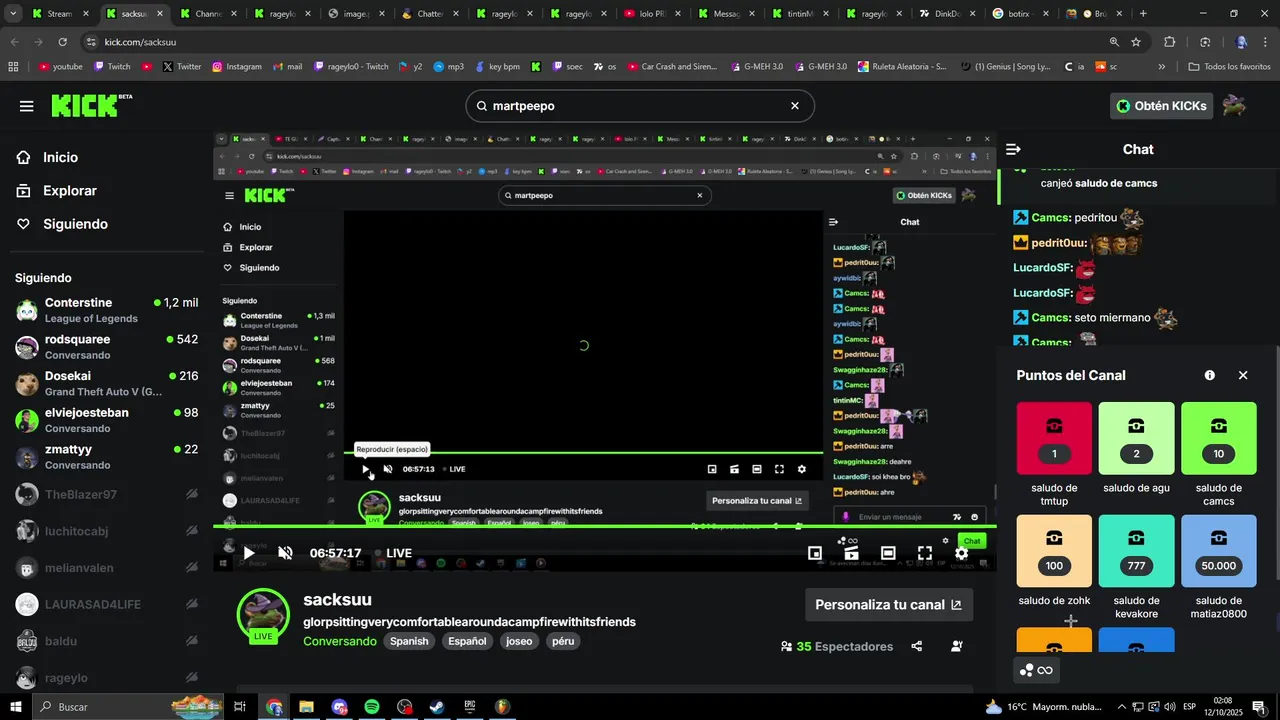The image size is (1280, 720).
Task: Click the sacksuu live avatar
Action: [263, 615]
